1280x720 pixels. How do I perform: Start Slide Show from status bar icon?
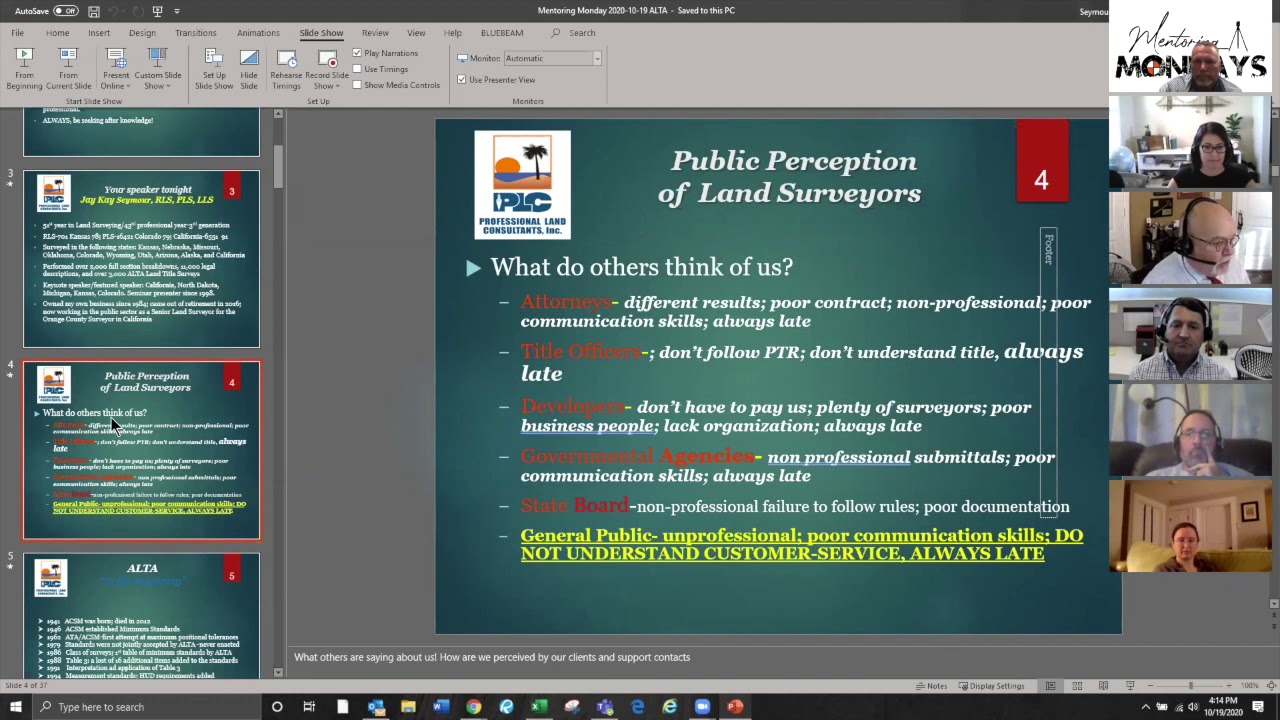tap(1130, 686)
